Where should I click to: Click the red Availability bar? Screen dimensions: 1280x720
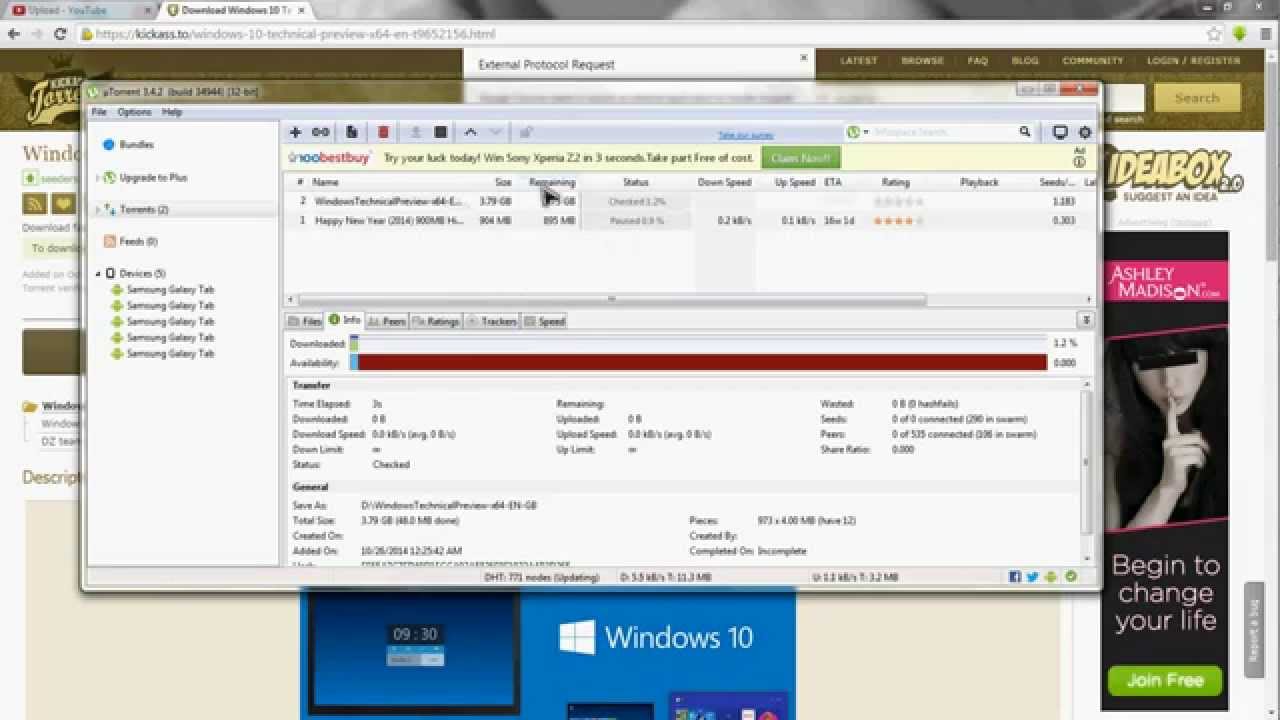click(697, 363)
